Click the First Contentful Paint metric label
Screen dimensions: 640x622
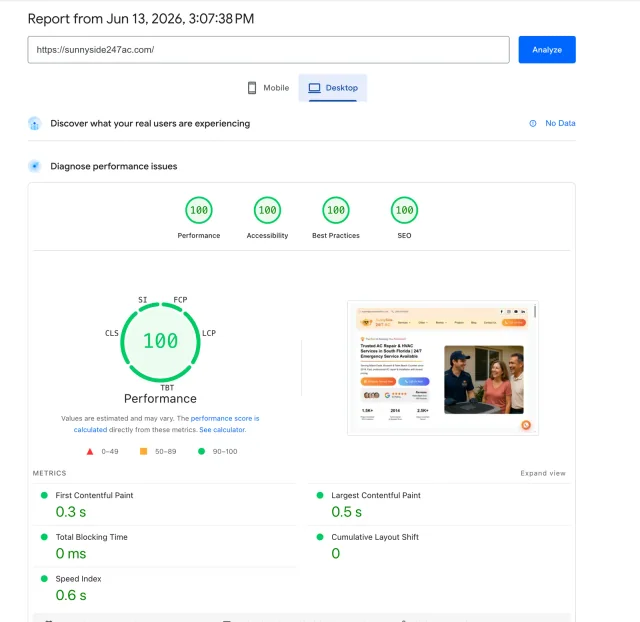pos(94,495)
